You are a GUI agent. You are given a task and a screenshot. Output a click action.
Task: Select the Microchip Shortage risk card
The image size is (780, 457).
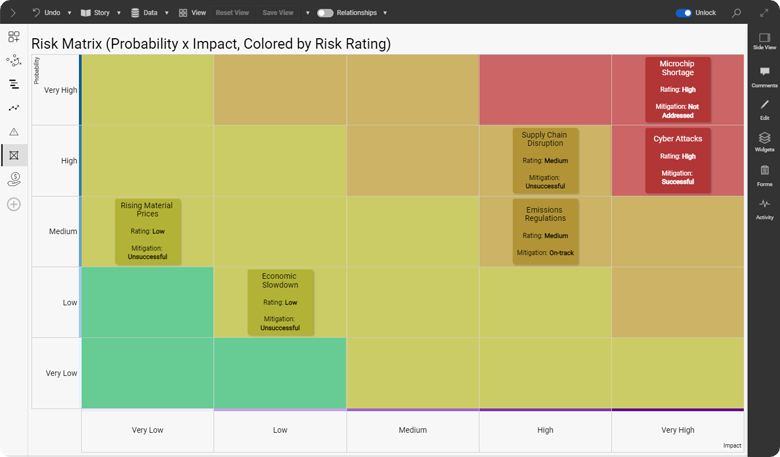(x=677, y=89)
